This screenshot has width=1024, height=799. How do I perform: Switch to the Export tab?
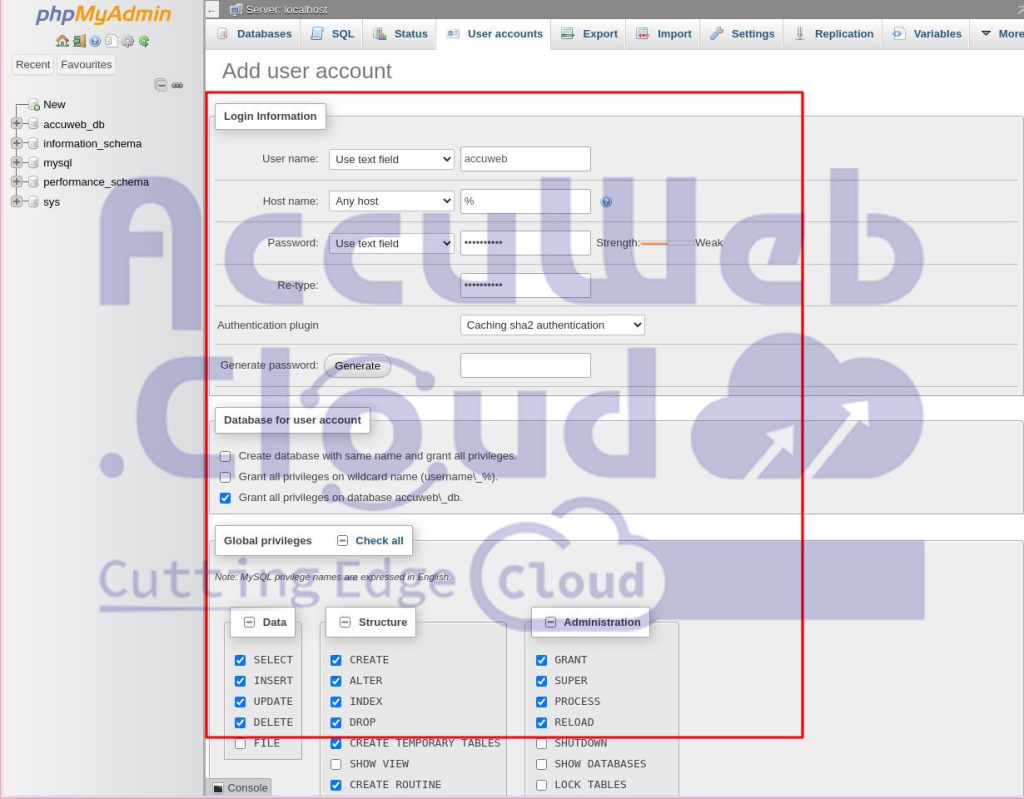[589, 34]
